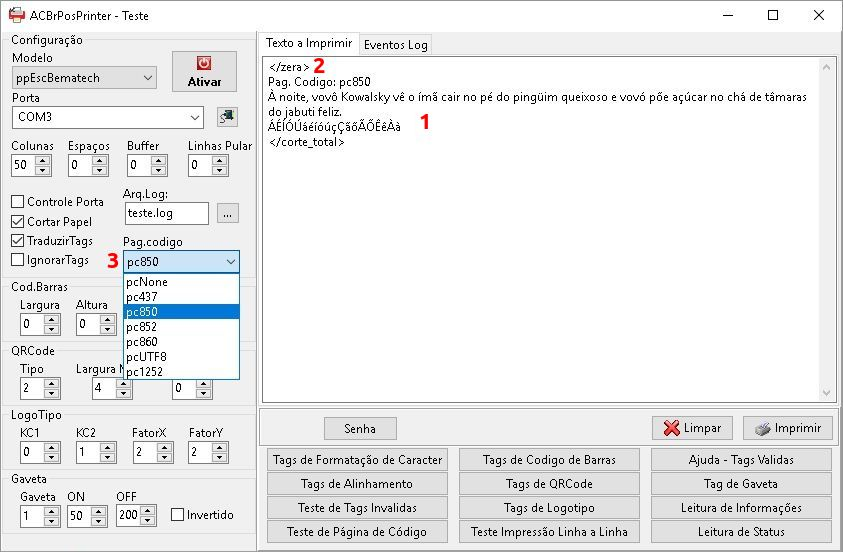Select pc1252 in the code page list
This screenshot has height=552, width=843.
[x=181, y=371]
